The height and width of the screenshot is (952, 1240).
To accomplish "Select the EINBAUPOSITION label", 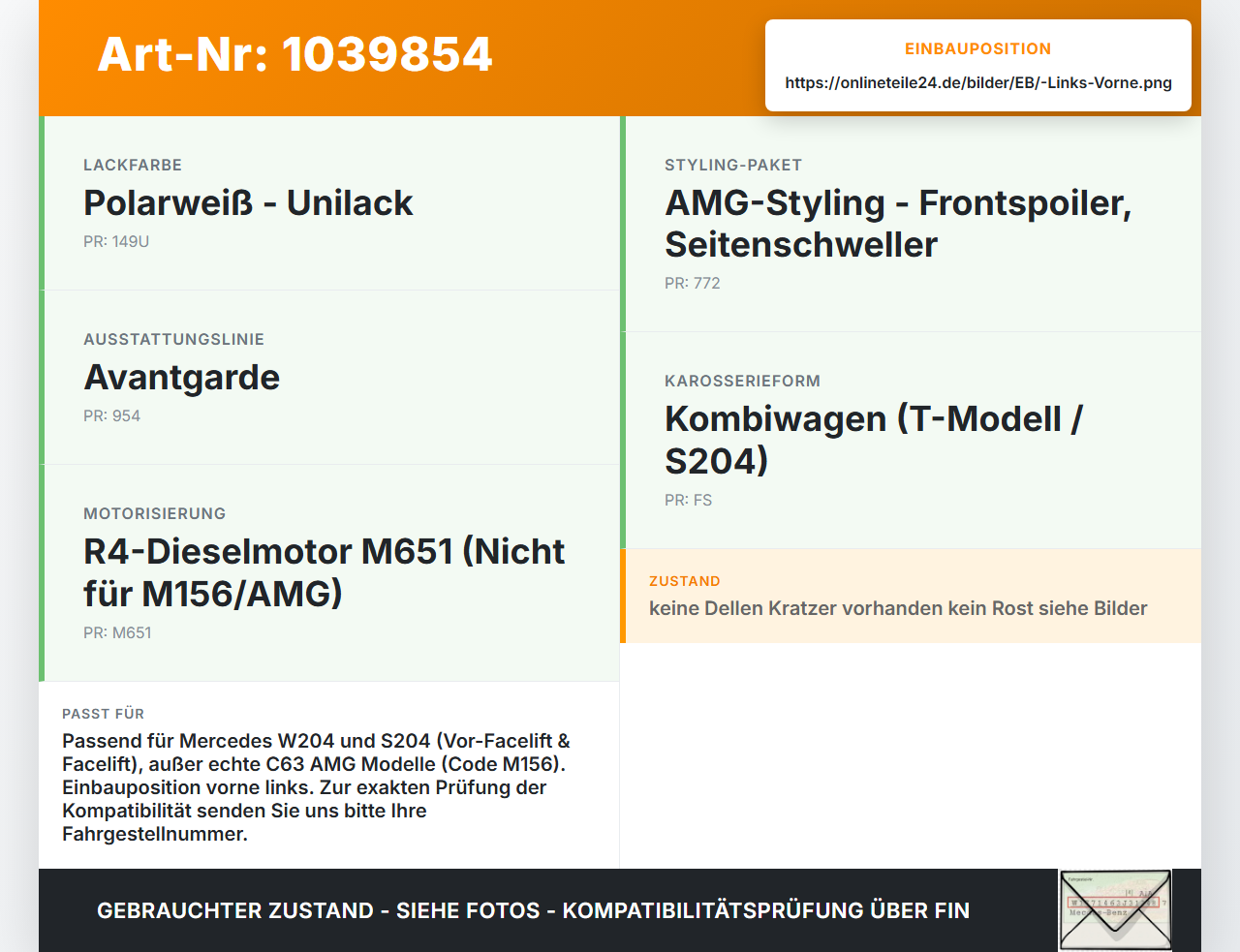I will [978, 48].
